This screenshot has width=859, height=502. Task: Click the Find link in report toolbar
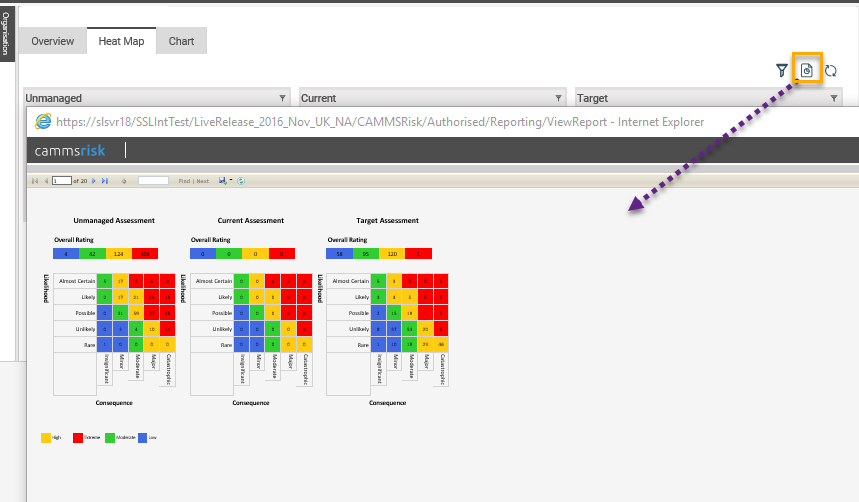(x=183, y=181)
